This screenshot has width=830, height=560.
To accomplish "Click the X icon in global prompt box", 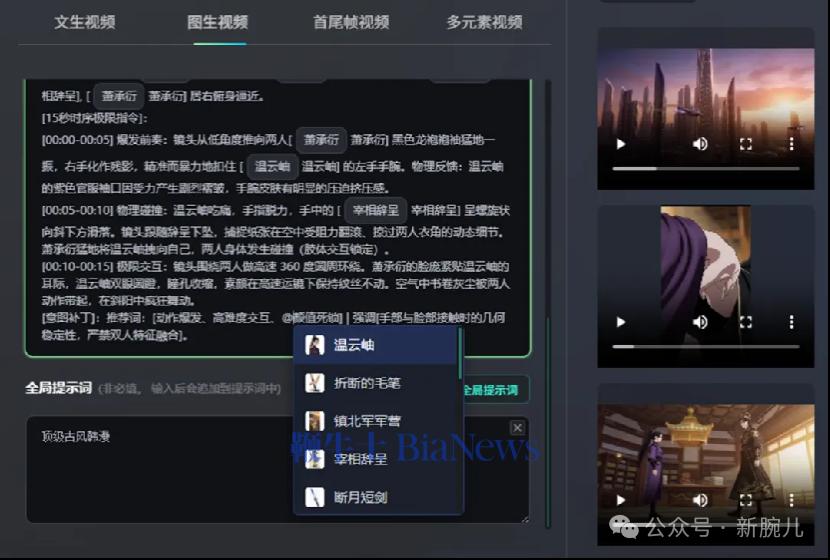I will [x=517, y=428].
